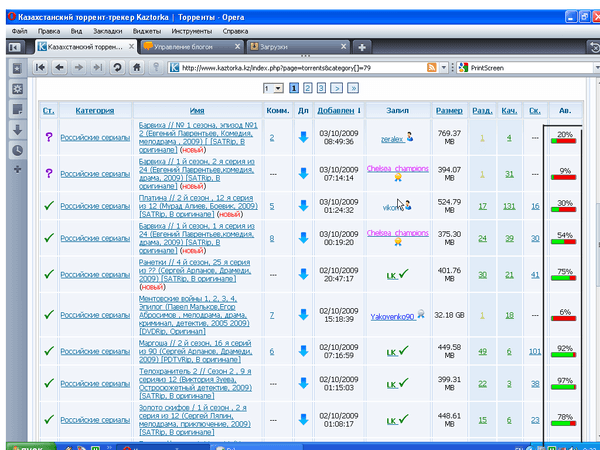This screenshot has width=600, height=450.
Task: Open the search engine selector icon
Action: (x=463, y=68)
